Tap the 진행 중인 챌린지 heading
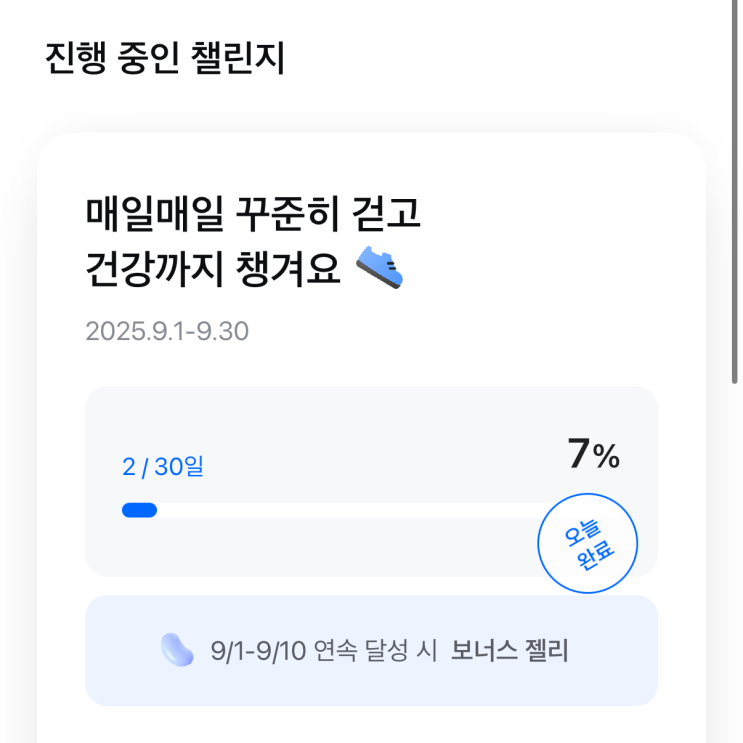Screen dimensions: 743x743 pos(165,58)
